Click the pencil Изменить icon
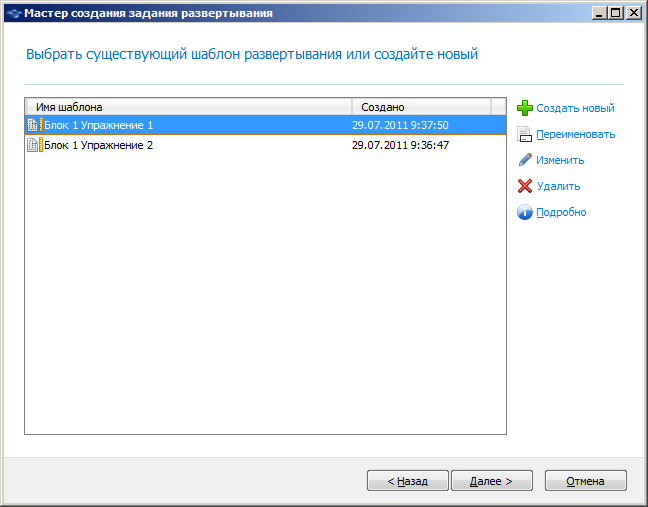This screenshot has width=648, height=507. point(525,160)
